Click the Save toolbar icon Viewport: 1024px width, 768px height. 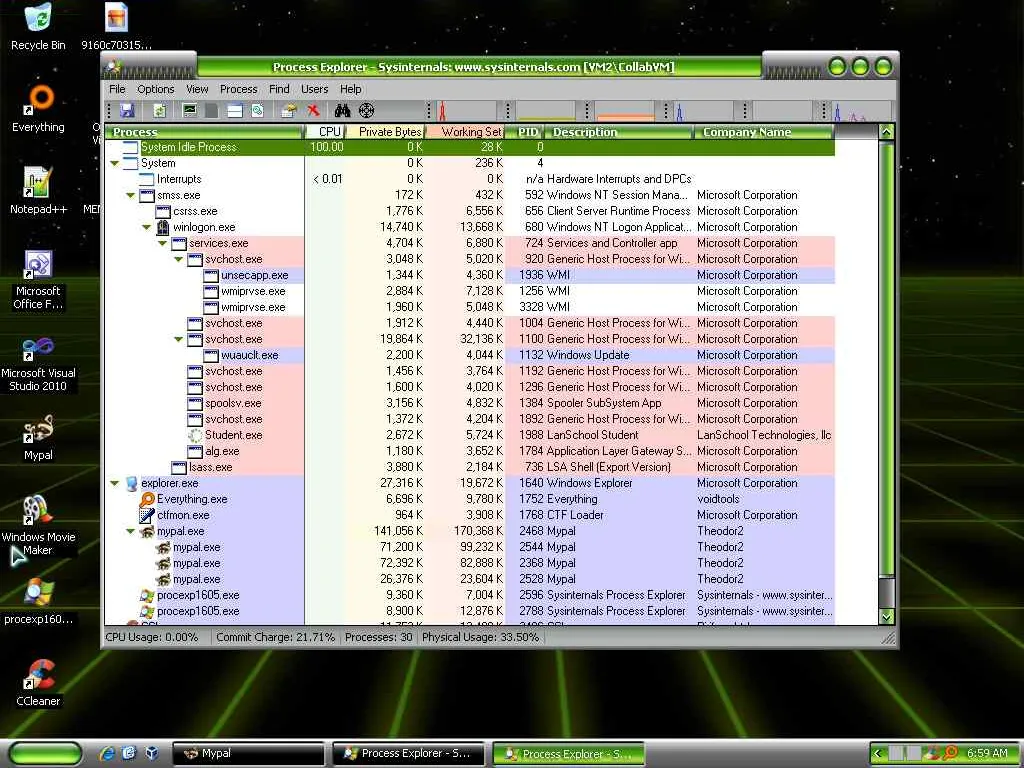(127, 111)
